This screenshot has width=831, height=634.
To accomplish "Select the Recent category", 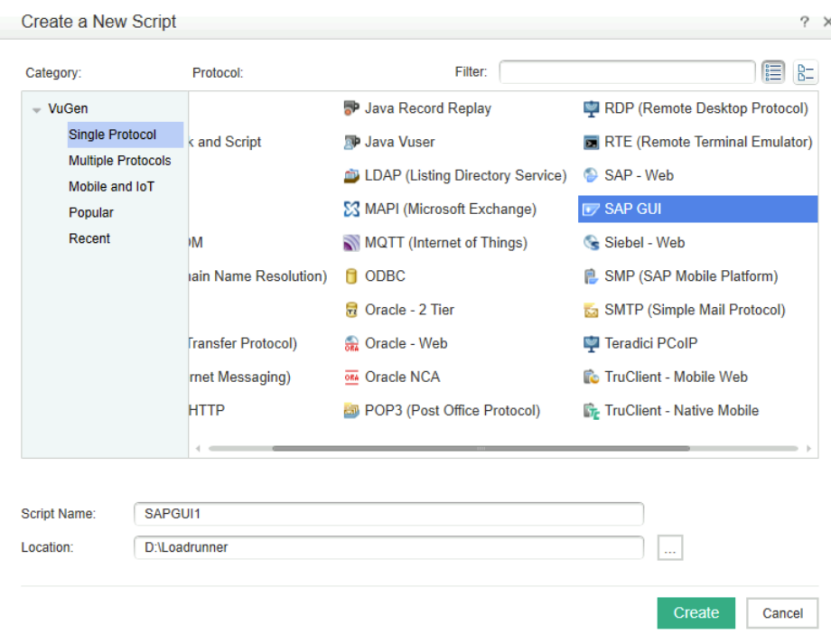I will coord(90,239).
